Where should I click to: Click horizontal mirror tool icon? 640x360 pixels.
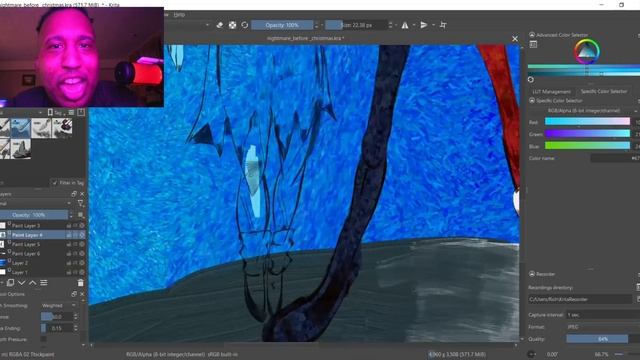pyautogui.click(x=405, y=25)
